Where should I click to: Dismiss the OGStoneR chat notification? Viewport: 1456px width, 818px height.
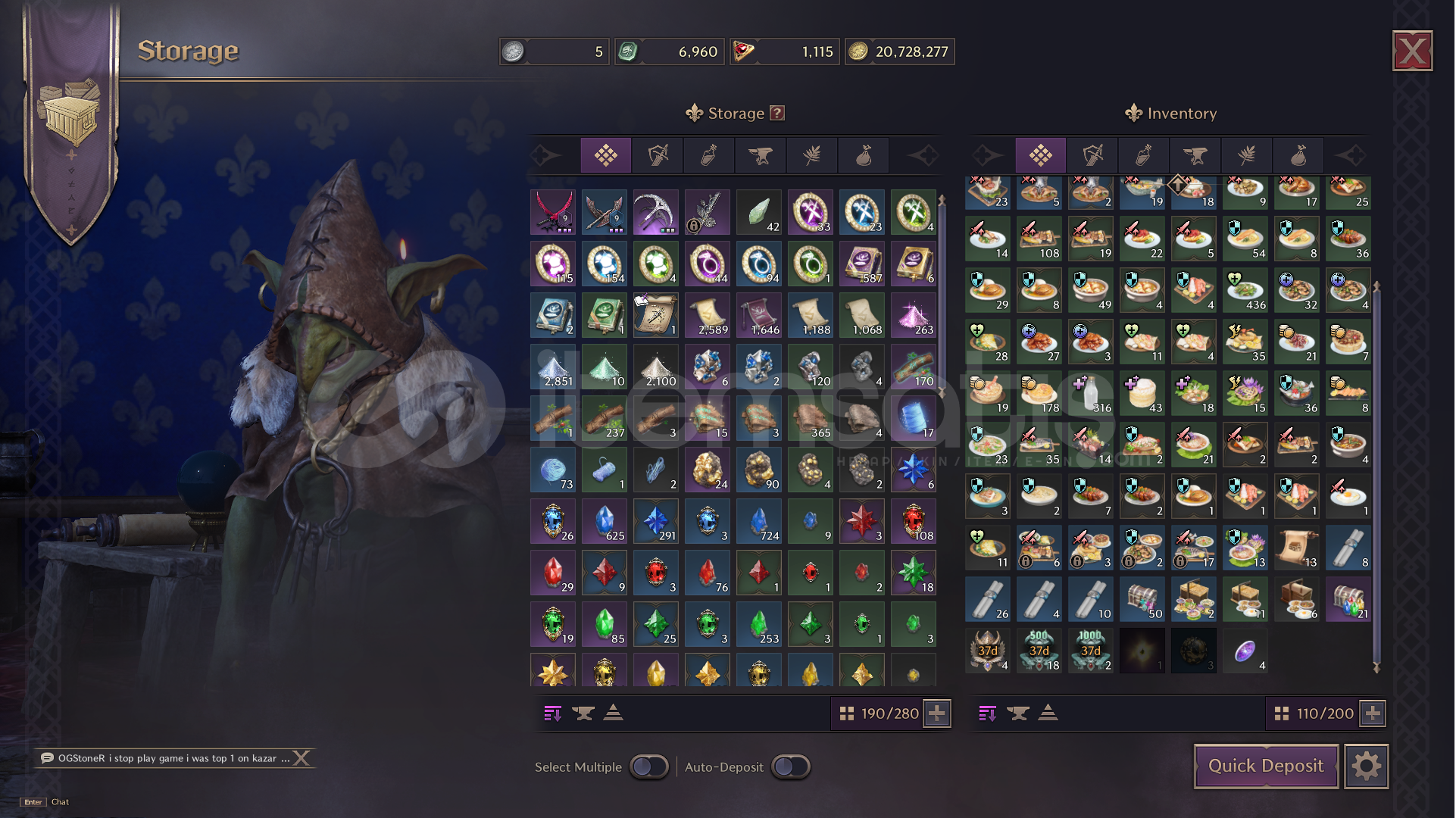(x=302, y=758)
